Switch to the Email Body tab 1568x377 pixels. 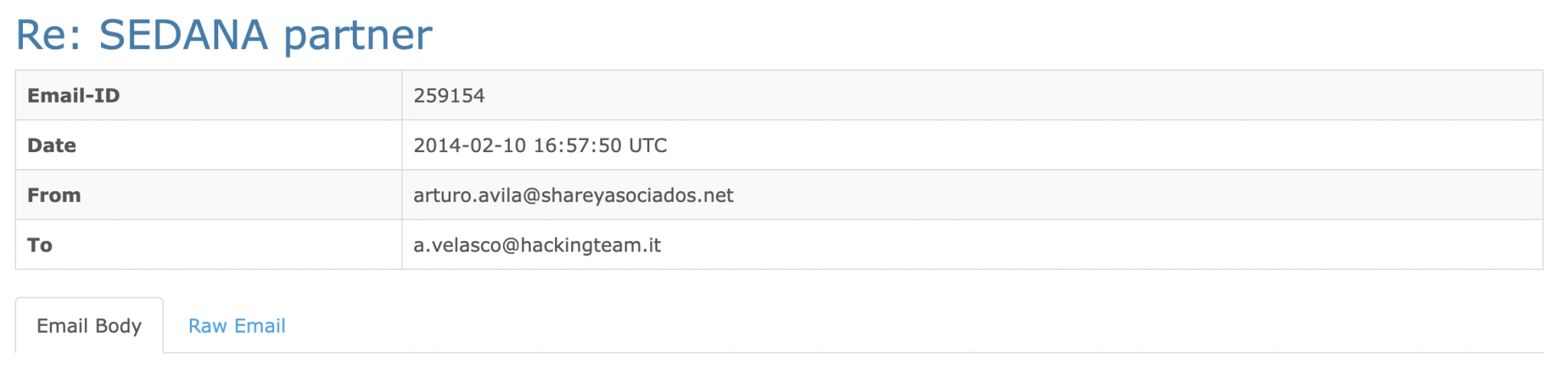[89, 326]
